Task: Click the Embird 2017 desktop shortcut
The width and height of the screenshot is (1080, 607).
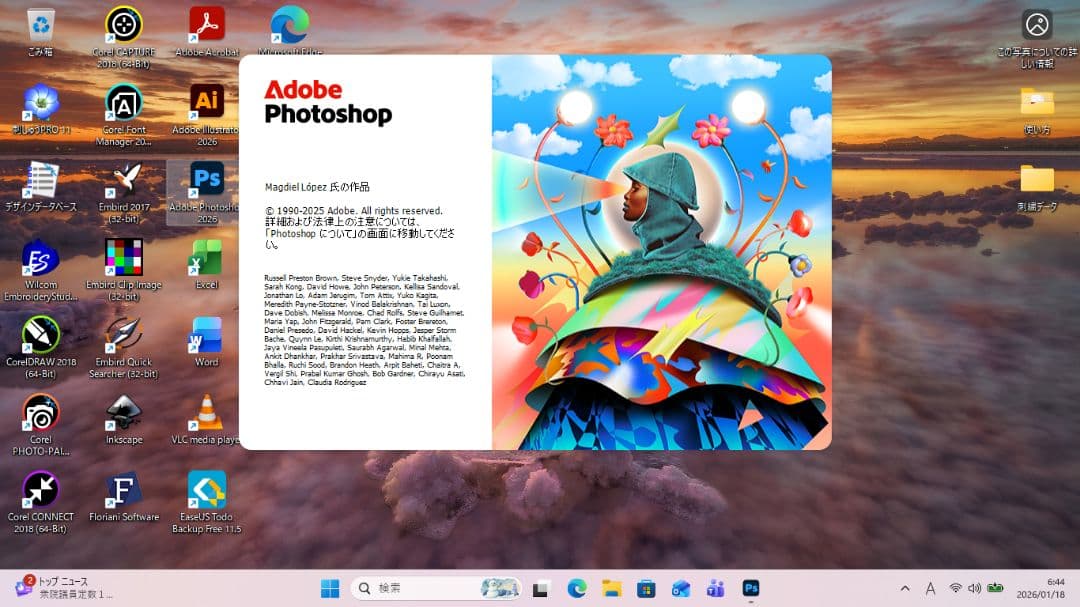Action: coord(124,180)
